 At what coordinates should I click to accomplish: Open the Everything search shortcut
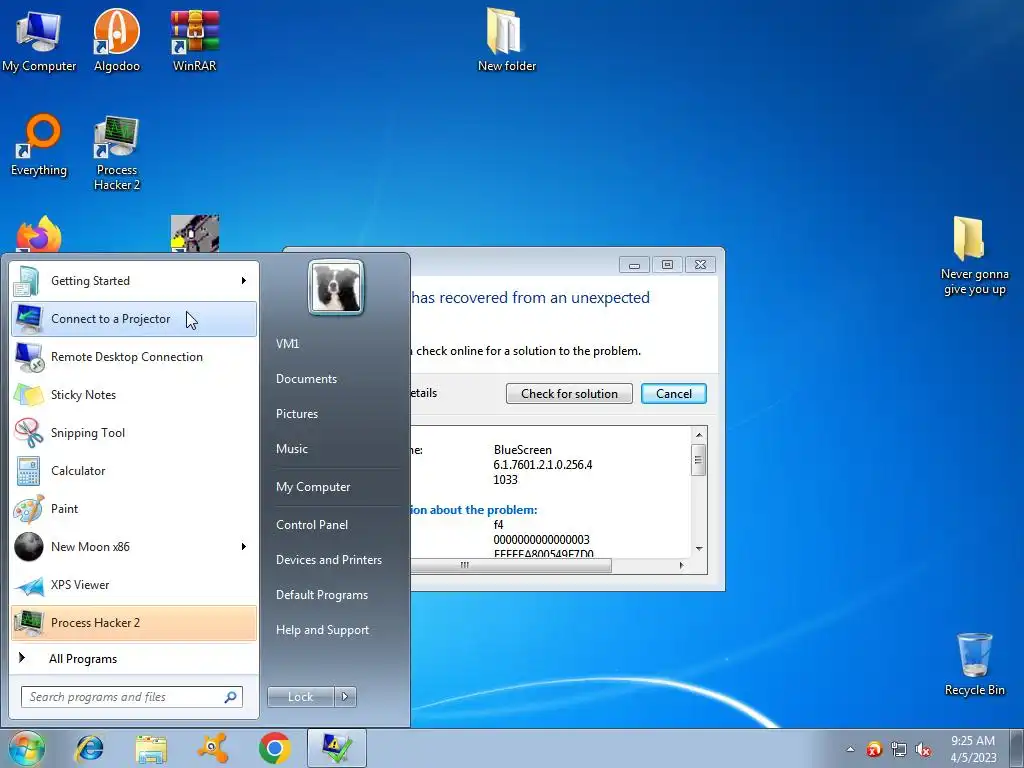(39, 145)
